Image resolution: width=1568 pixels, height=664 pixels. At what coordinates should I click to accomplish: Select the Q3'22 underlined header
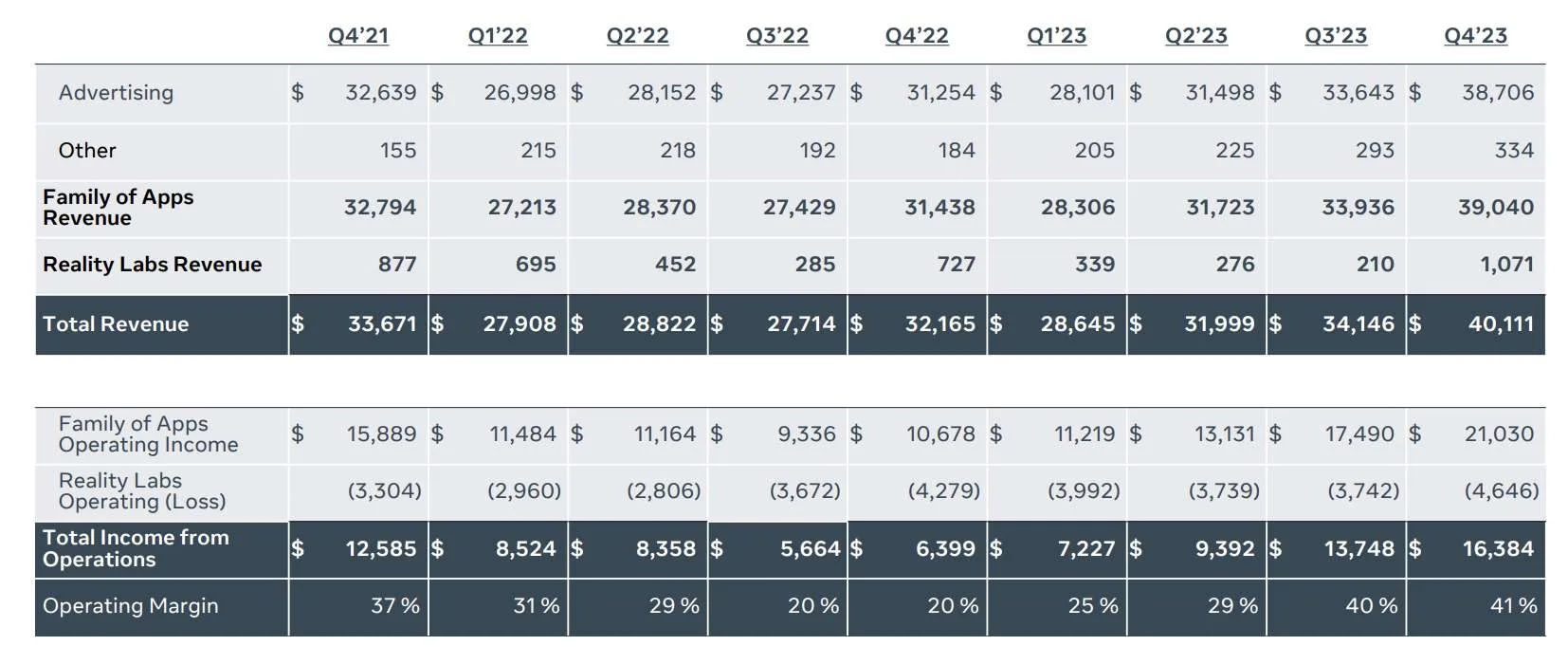[777, 36]
